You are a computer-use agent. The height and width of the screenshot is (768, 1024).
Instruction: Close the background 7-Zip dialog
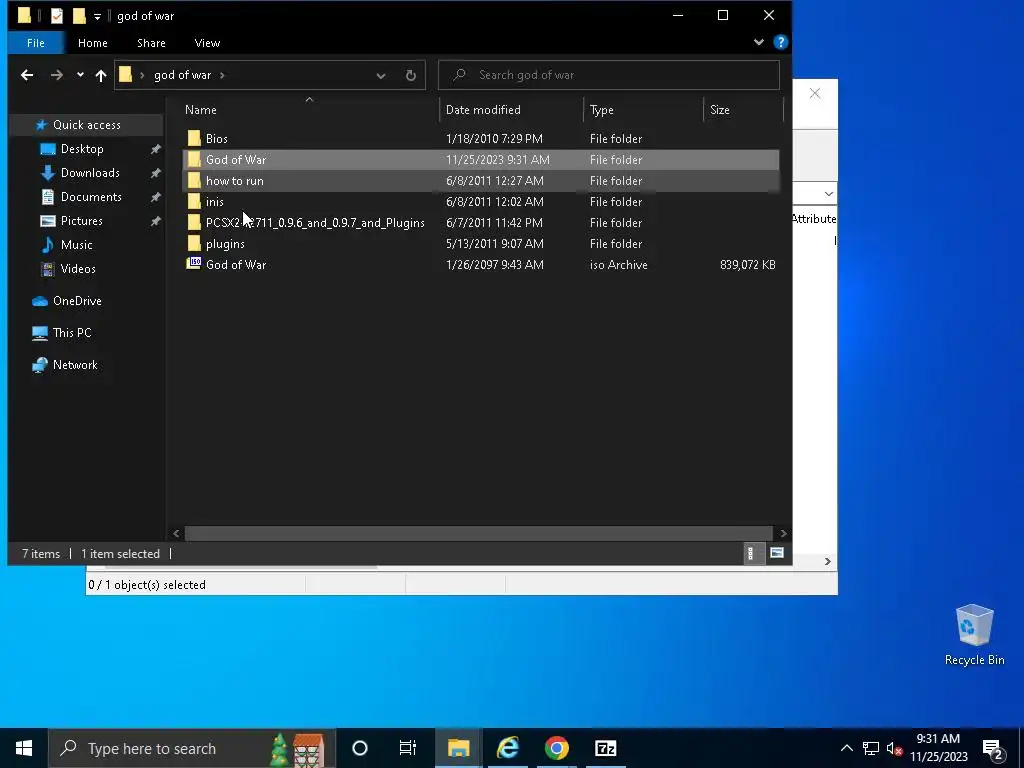coord(814,93)
